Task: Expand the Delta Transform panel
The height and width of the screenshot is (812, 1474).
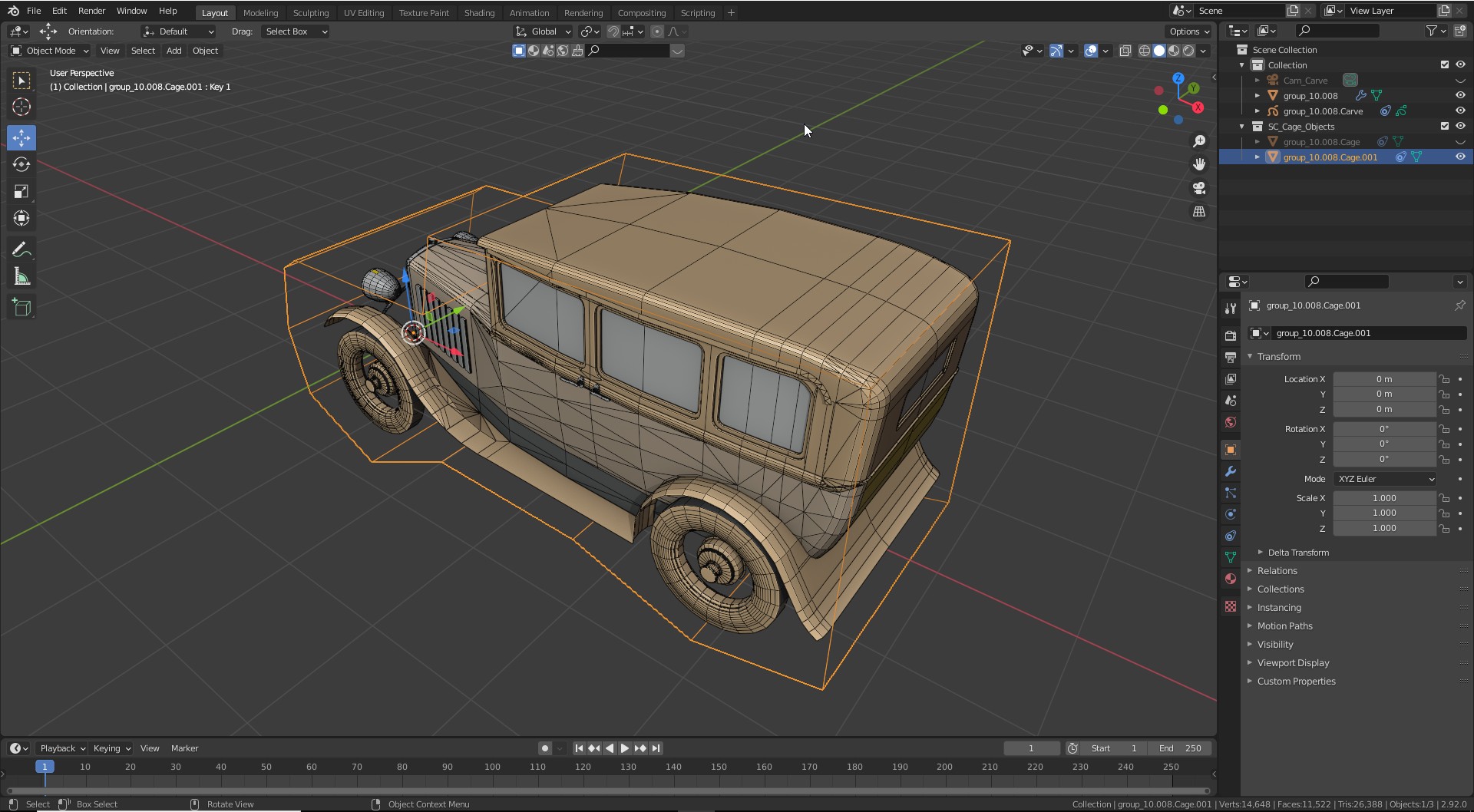Action: (1298, 553)
